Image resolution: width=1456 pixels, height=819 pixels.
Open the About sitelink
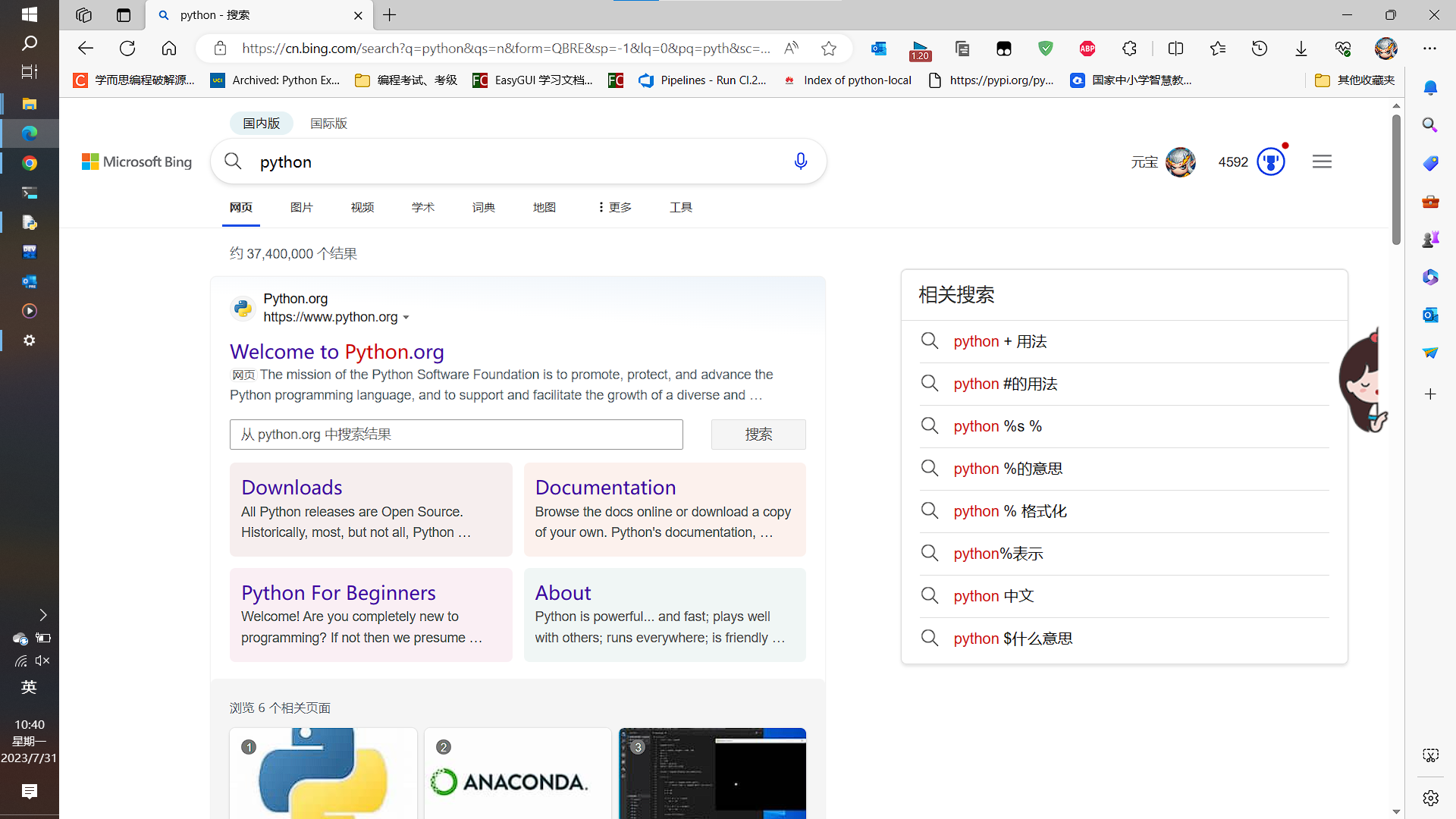[563, 593]
